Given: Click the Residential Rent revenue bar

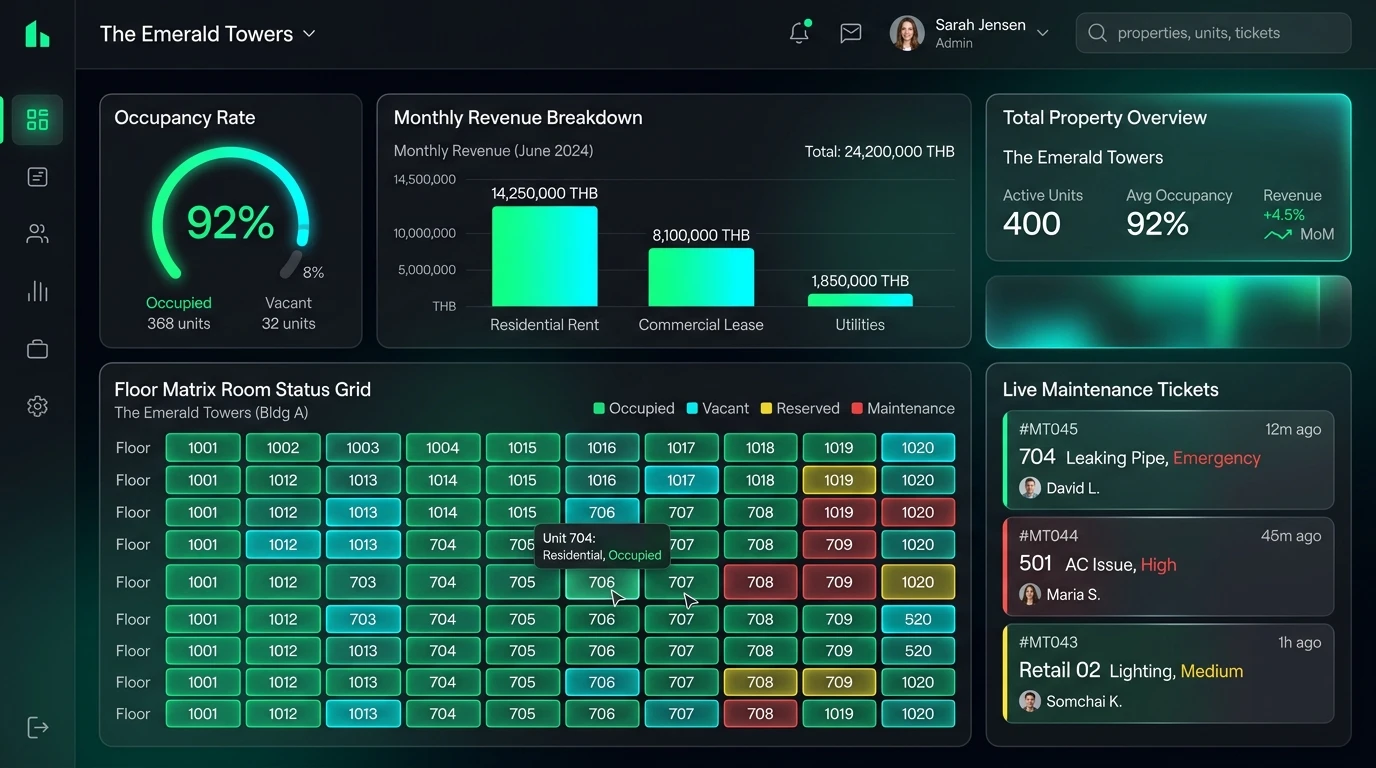Looking at the screenshot, I should click(545, 256).
